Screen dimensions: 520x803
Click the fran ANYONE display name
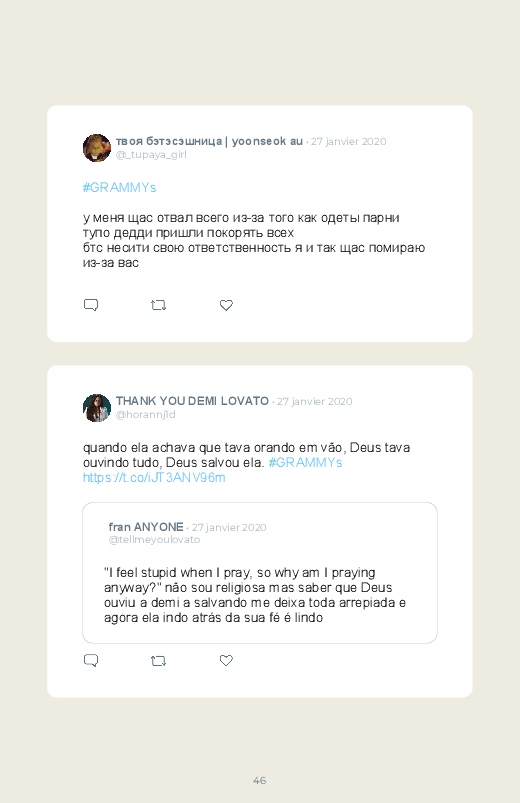click(x=146, y=527)
